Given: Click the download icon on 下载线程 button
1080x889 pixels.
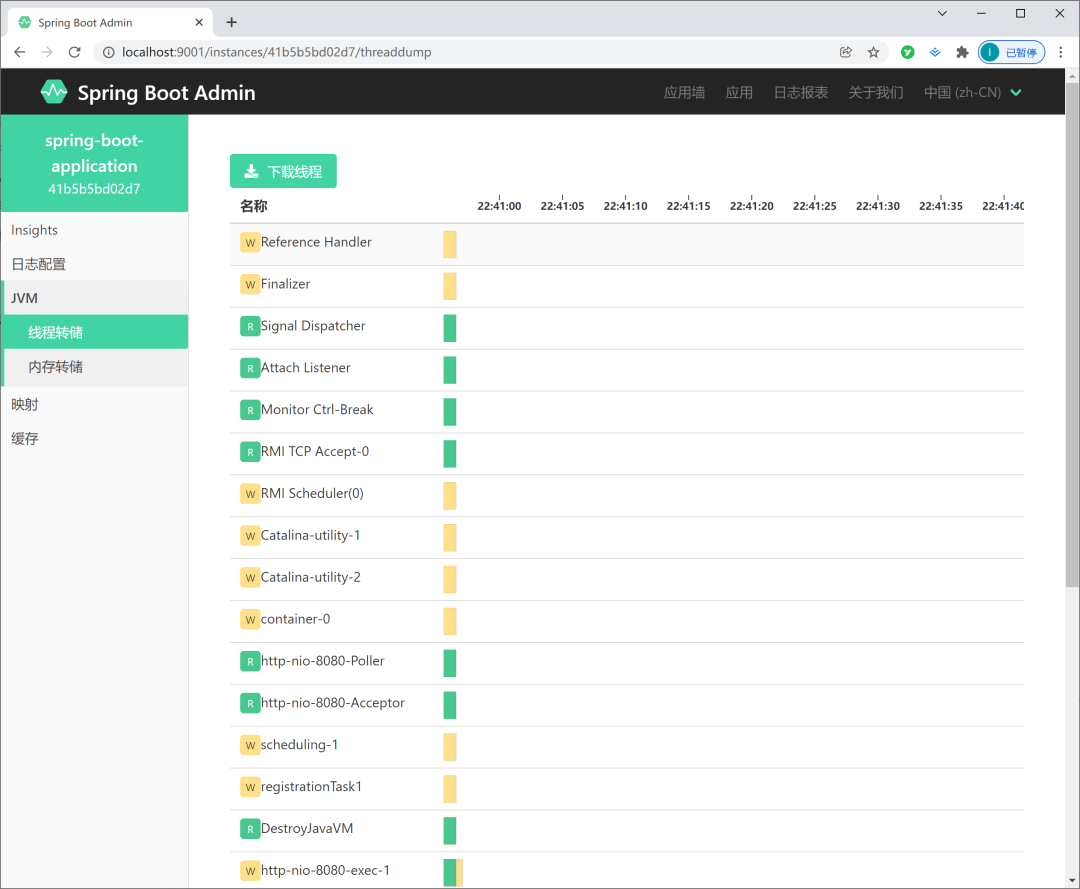Looking at the screenshot, I should [x=251, y=170].
